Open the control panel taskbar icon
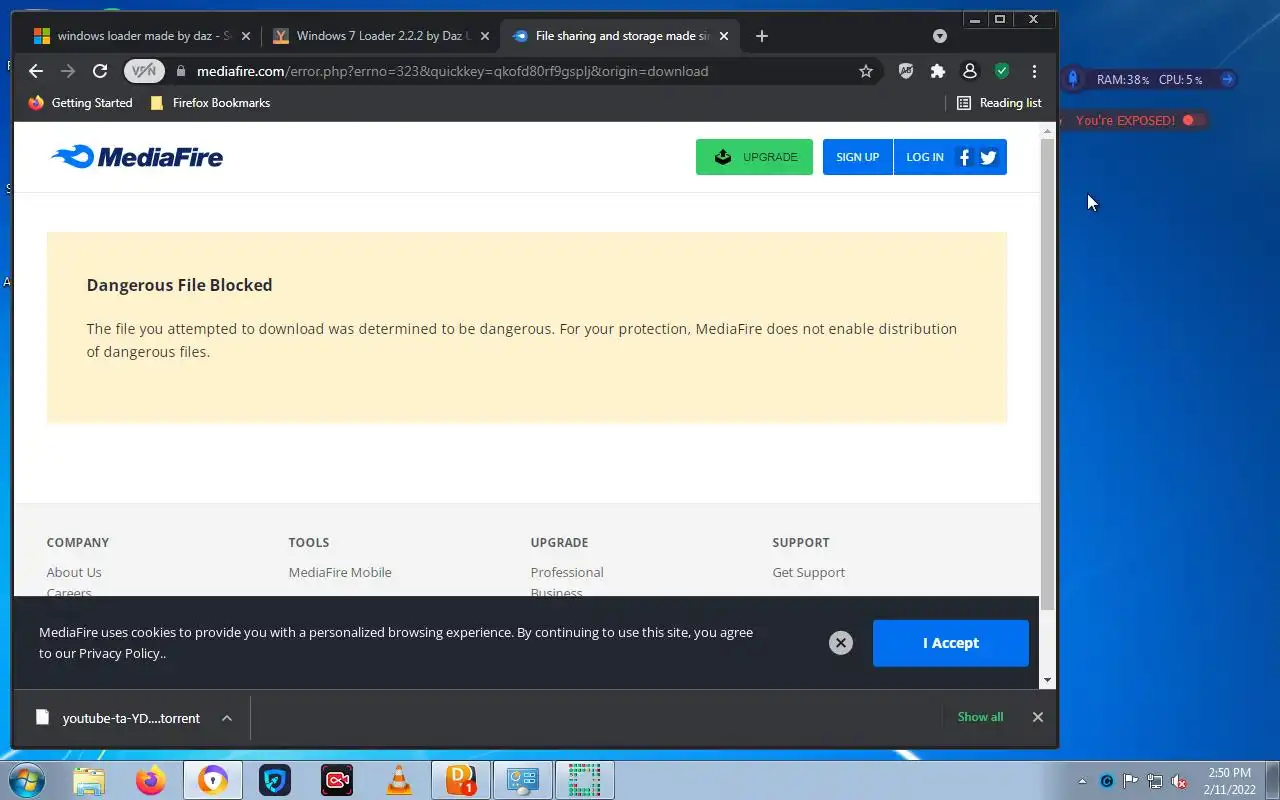1280x800 pixels. 523,780
